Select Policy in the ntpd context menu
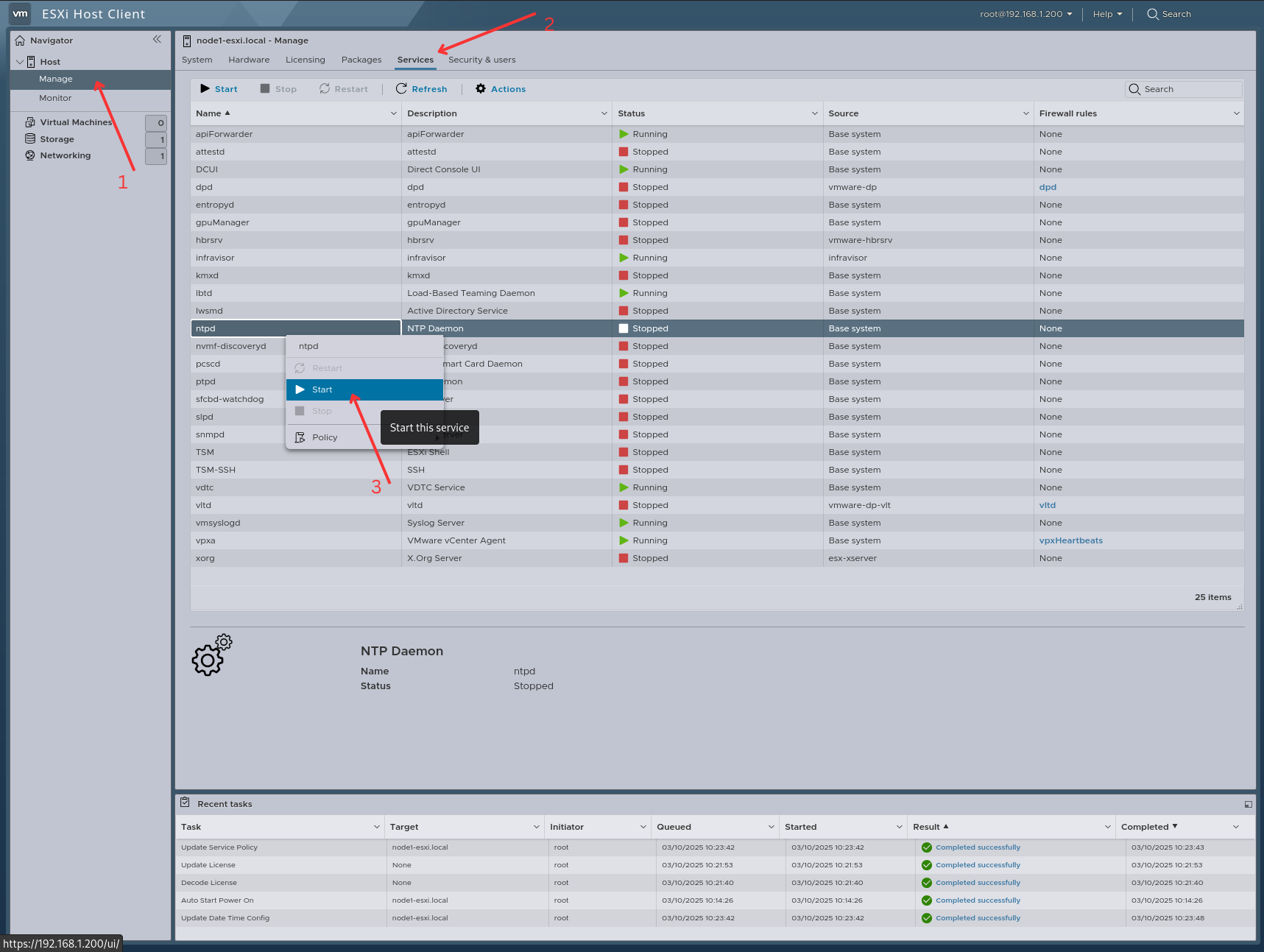 pyautogui.click(x=324, y=437)
